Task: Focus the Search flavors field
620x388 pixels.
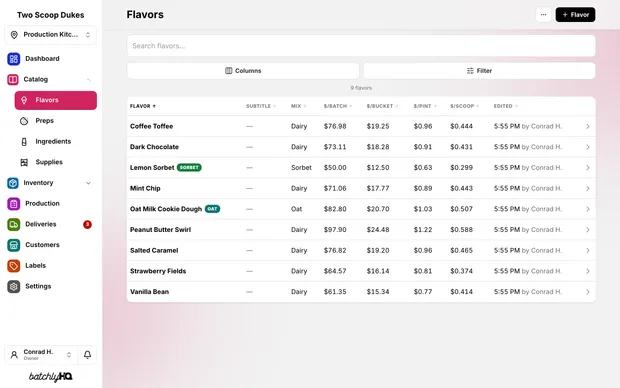Action: coord(361,46)
